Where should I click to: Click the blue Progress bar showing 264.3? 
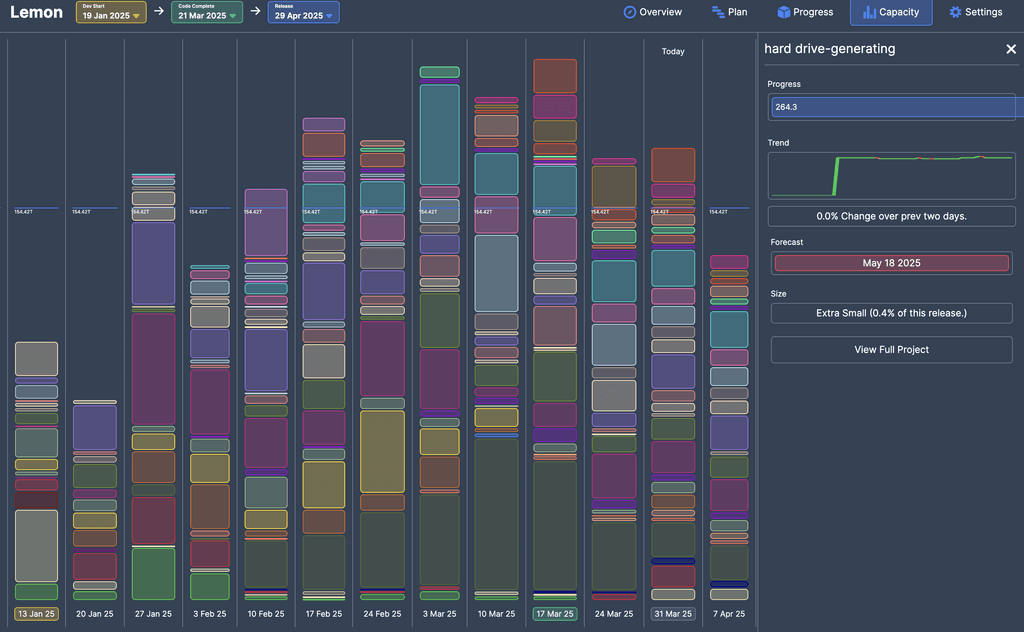890,107
